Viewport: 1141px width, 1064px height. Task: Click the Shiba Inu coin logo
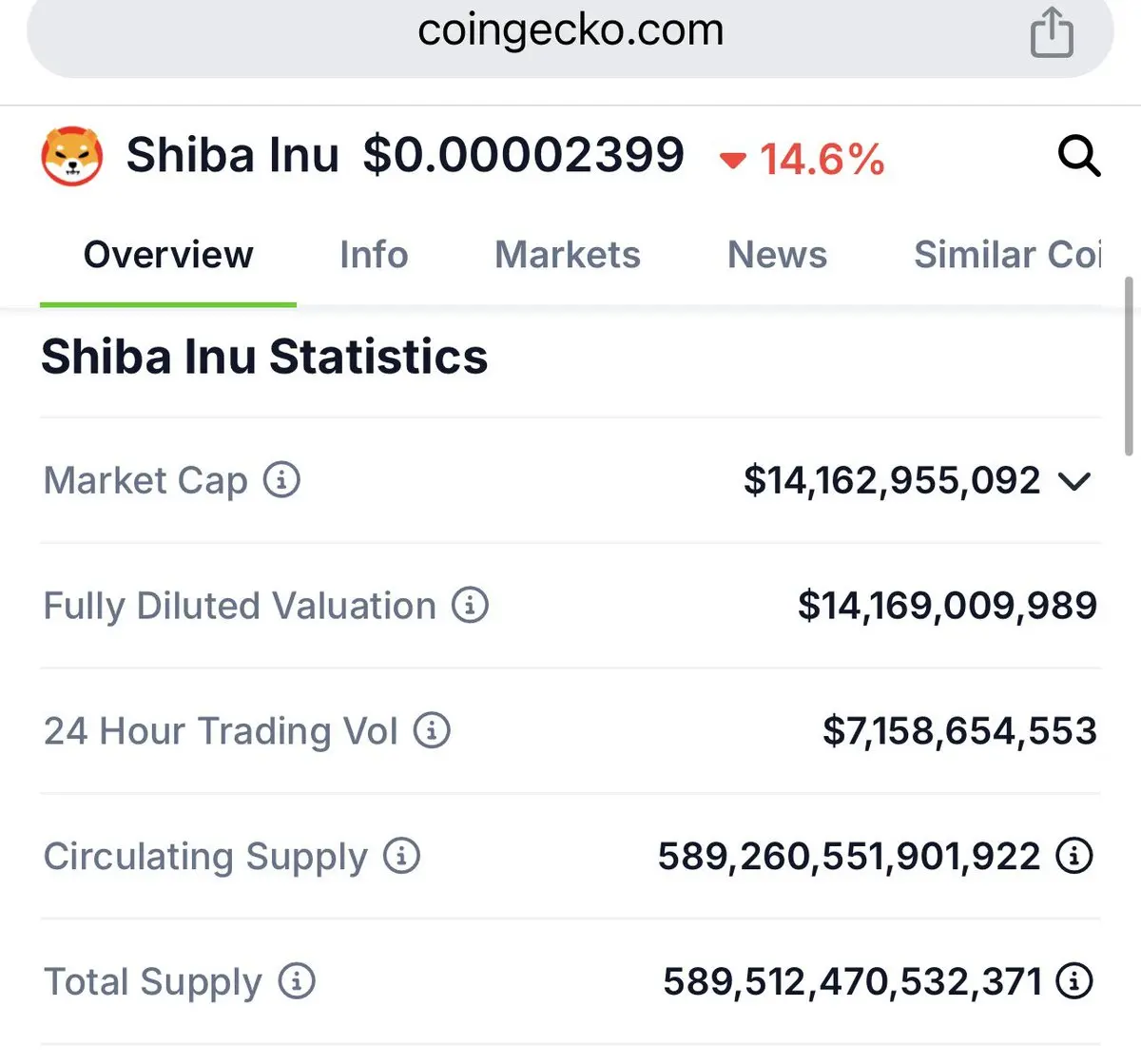(x=72, y=156)
